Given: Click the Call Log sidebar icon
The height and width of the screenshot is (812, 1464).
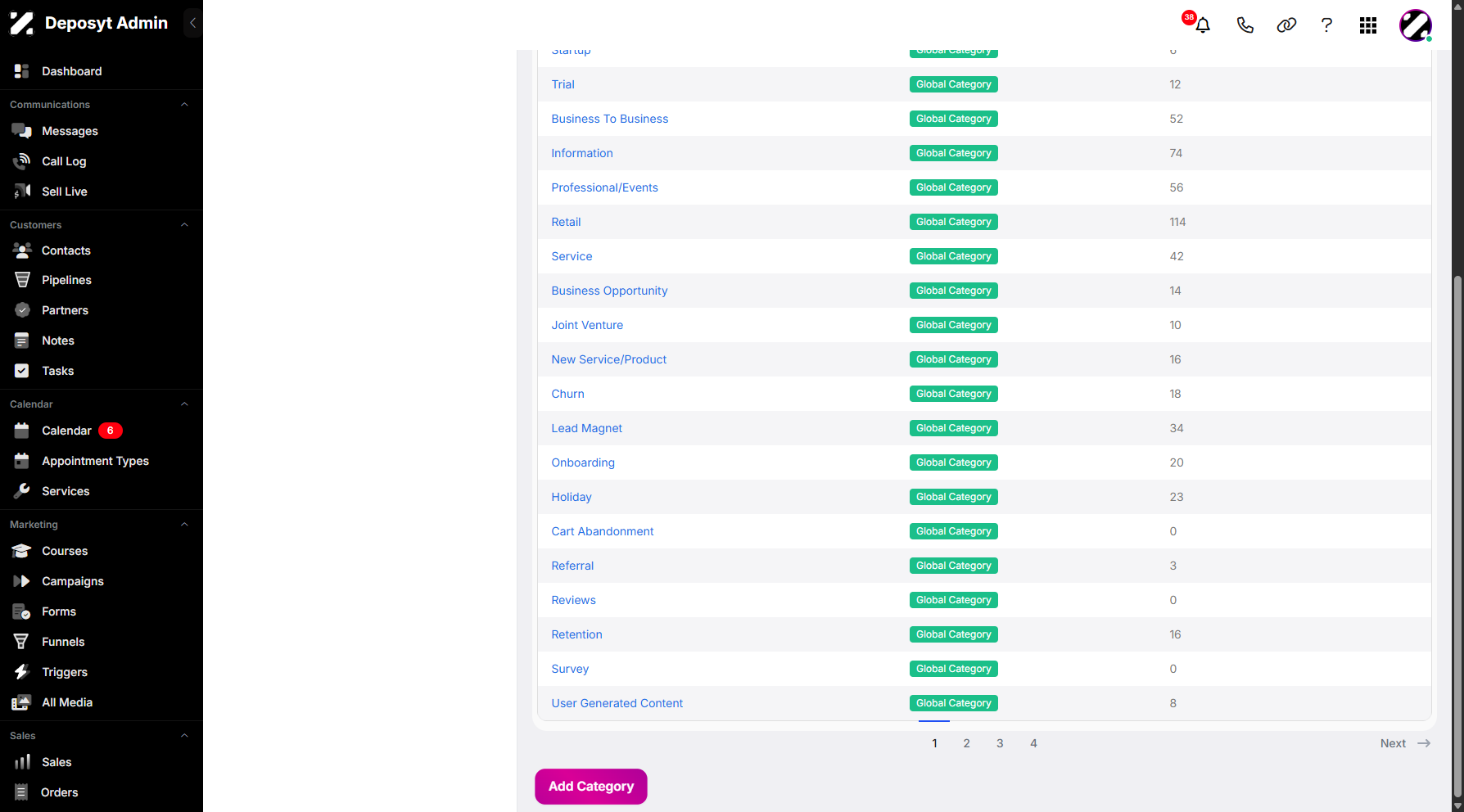Looking at the screenshot, I should (x=22, y=161).
